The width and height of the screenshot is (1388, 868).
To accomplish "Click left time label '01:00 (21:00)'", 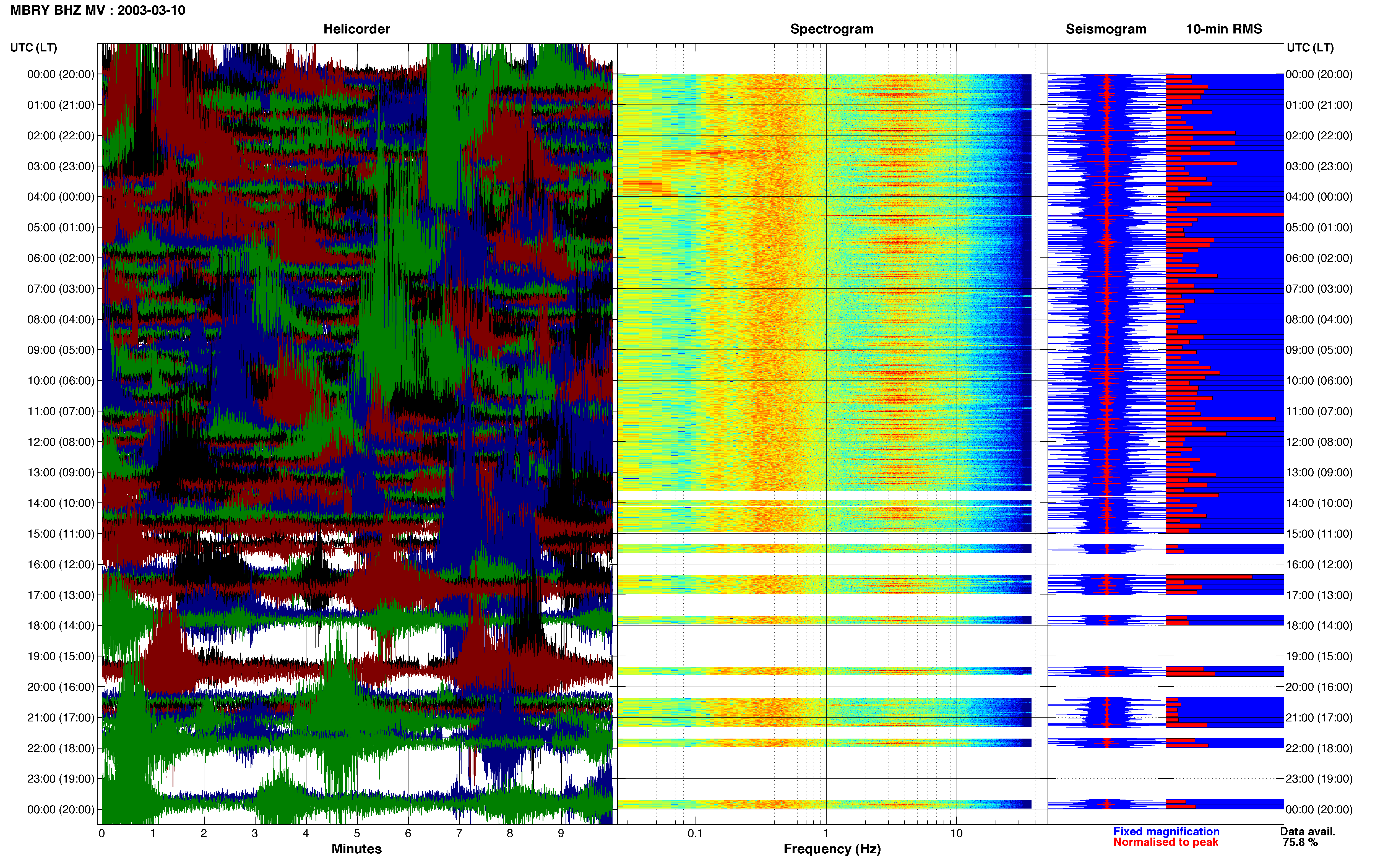I will pyautogui.click(x=61, y=105).
